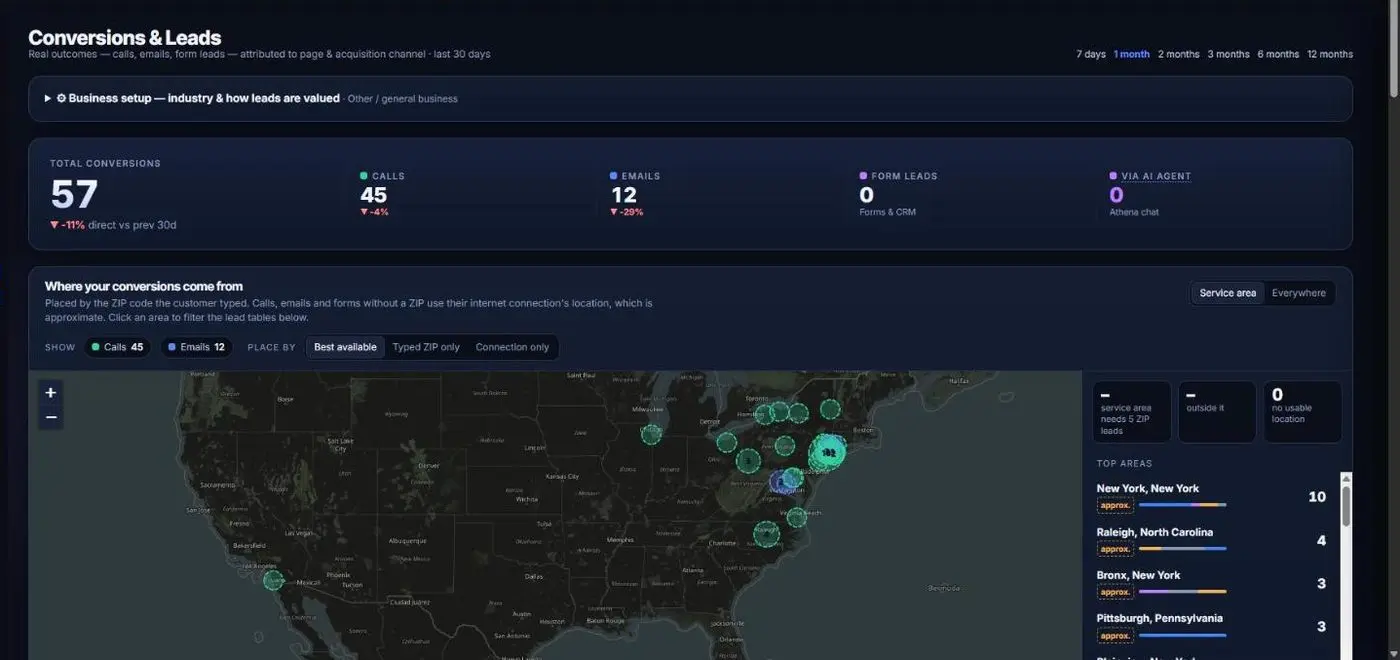Click the Emails count 12 stat
Screen dimensions: 1400x660
[x=624, y=195]
